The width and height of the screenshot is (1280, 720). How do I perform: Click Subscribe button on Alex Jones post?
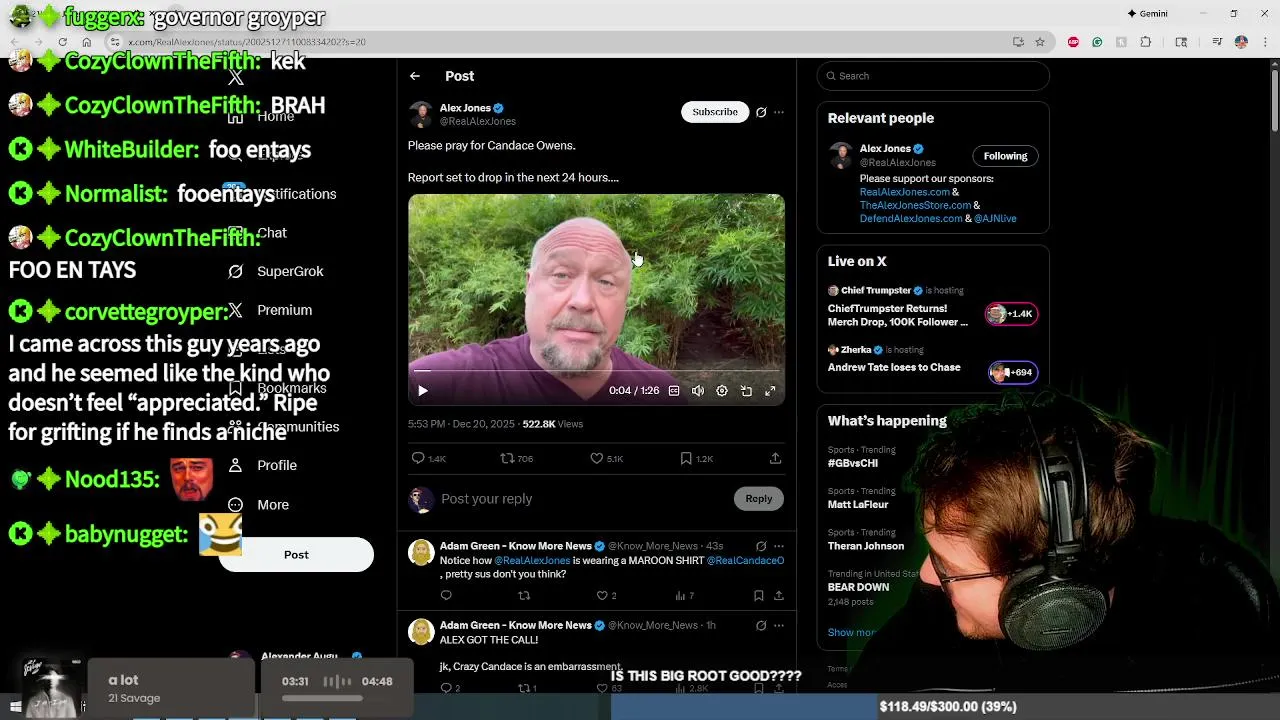click(715, 112)
